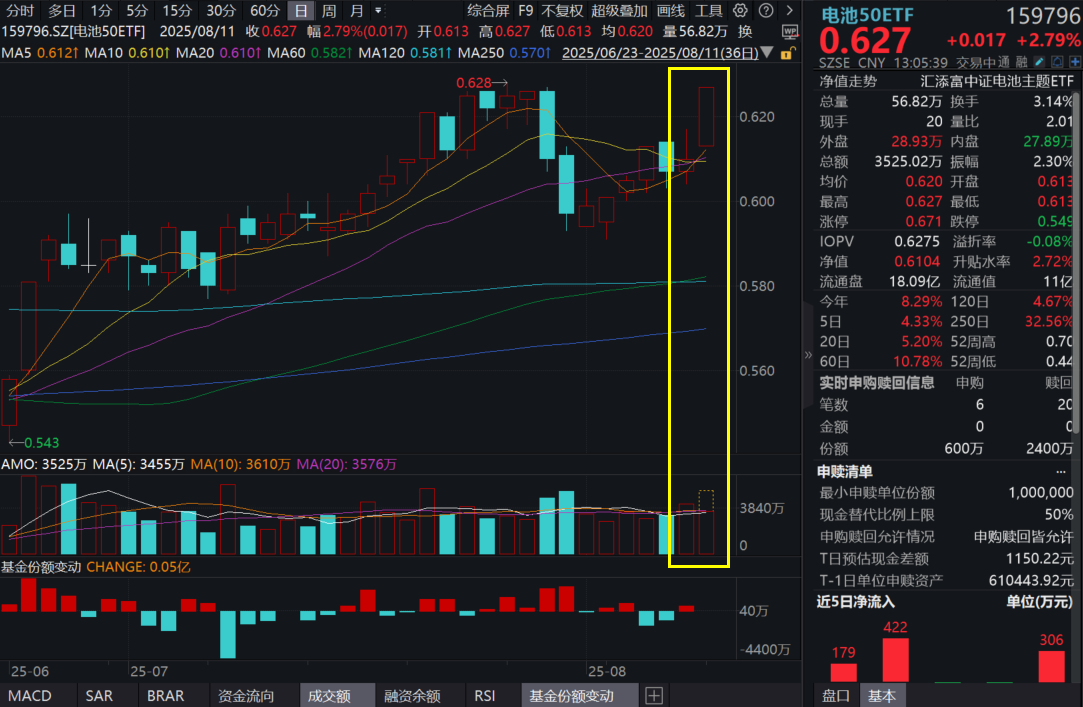
Task: Click the help question-mark icon
Action: [766, 11]
